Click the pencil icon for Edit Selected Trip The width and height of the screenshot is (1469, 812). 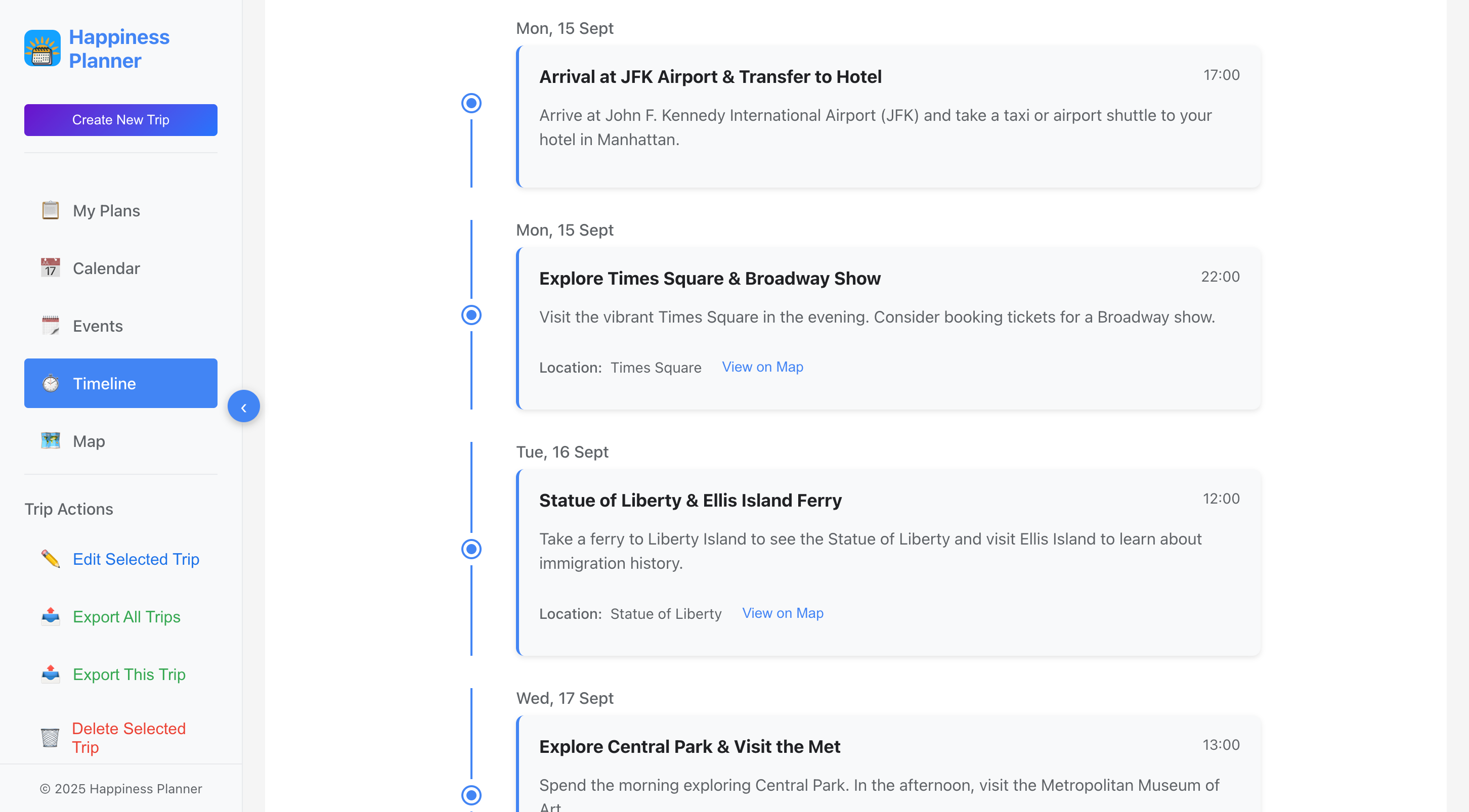tap(50, 559)
